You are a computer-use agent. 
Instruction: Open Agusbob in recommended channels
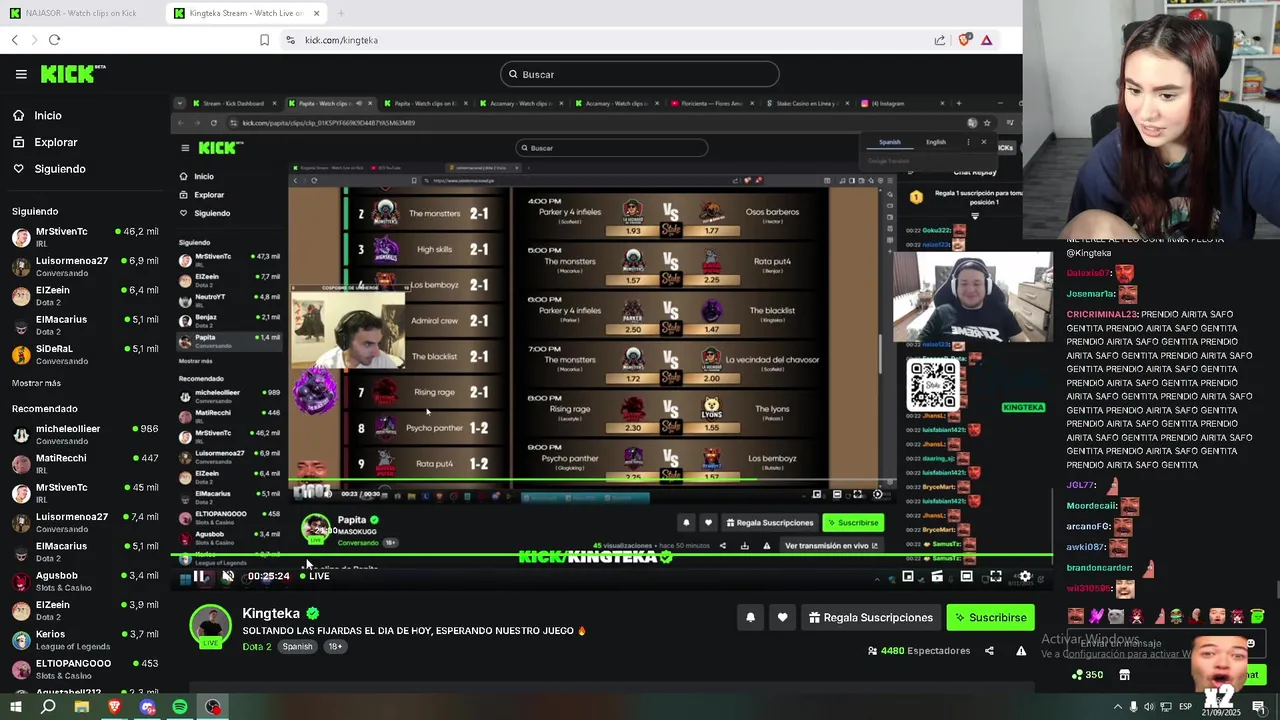pos(85,581)
